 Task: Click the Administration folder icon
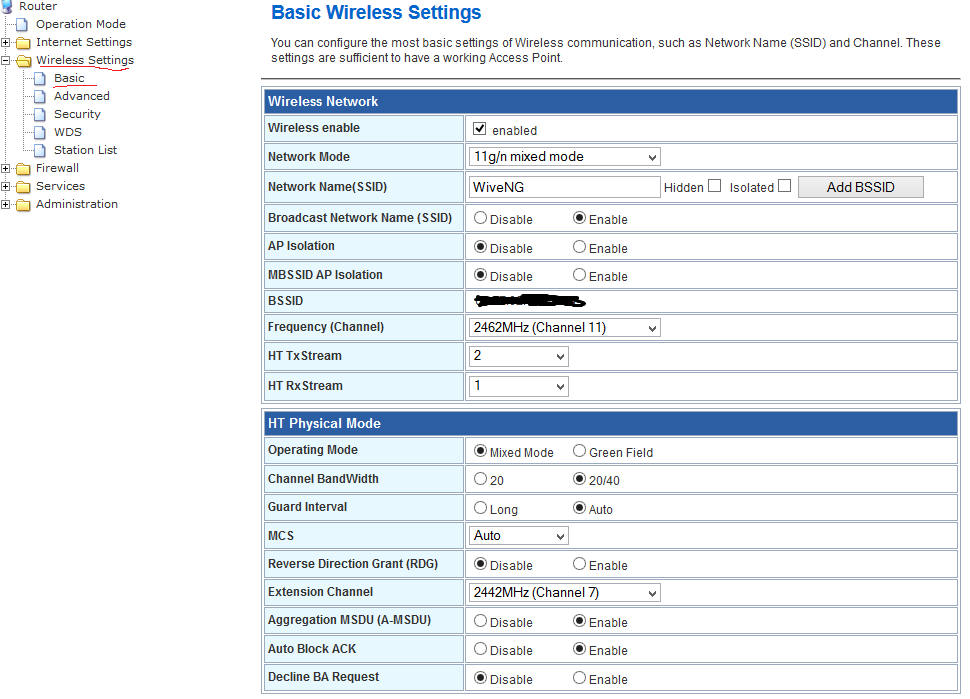23,204
